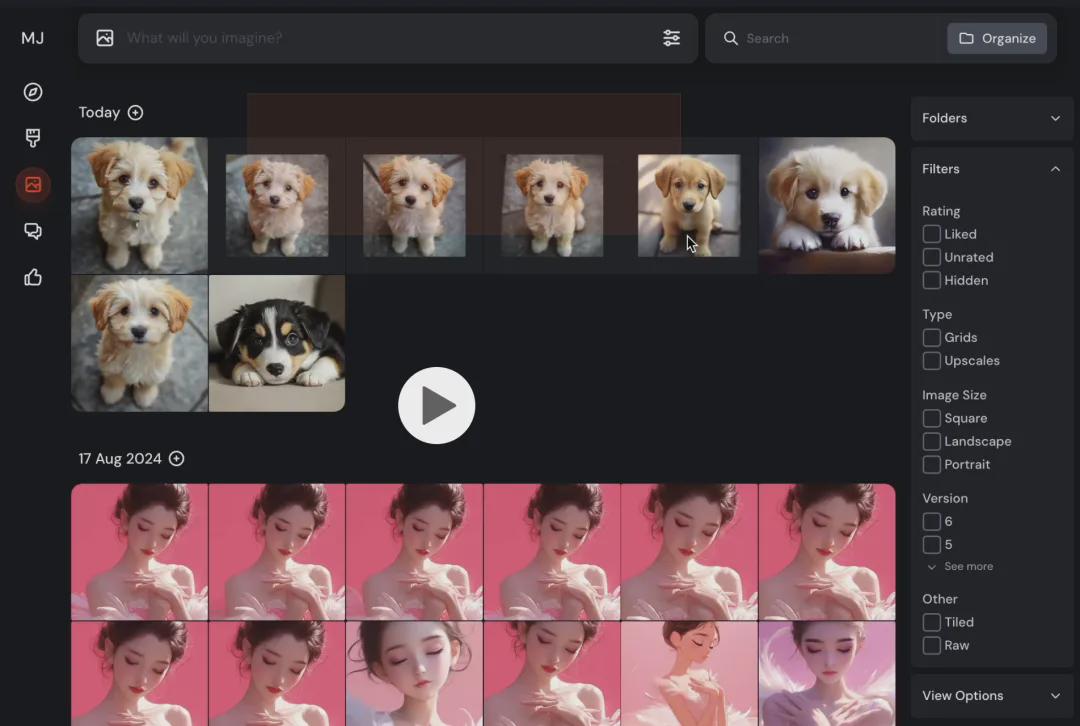Enable the Landscape image size filter
This screenshot has height=726, width=1080.
point(931,442)
